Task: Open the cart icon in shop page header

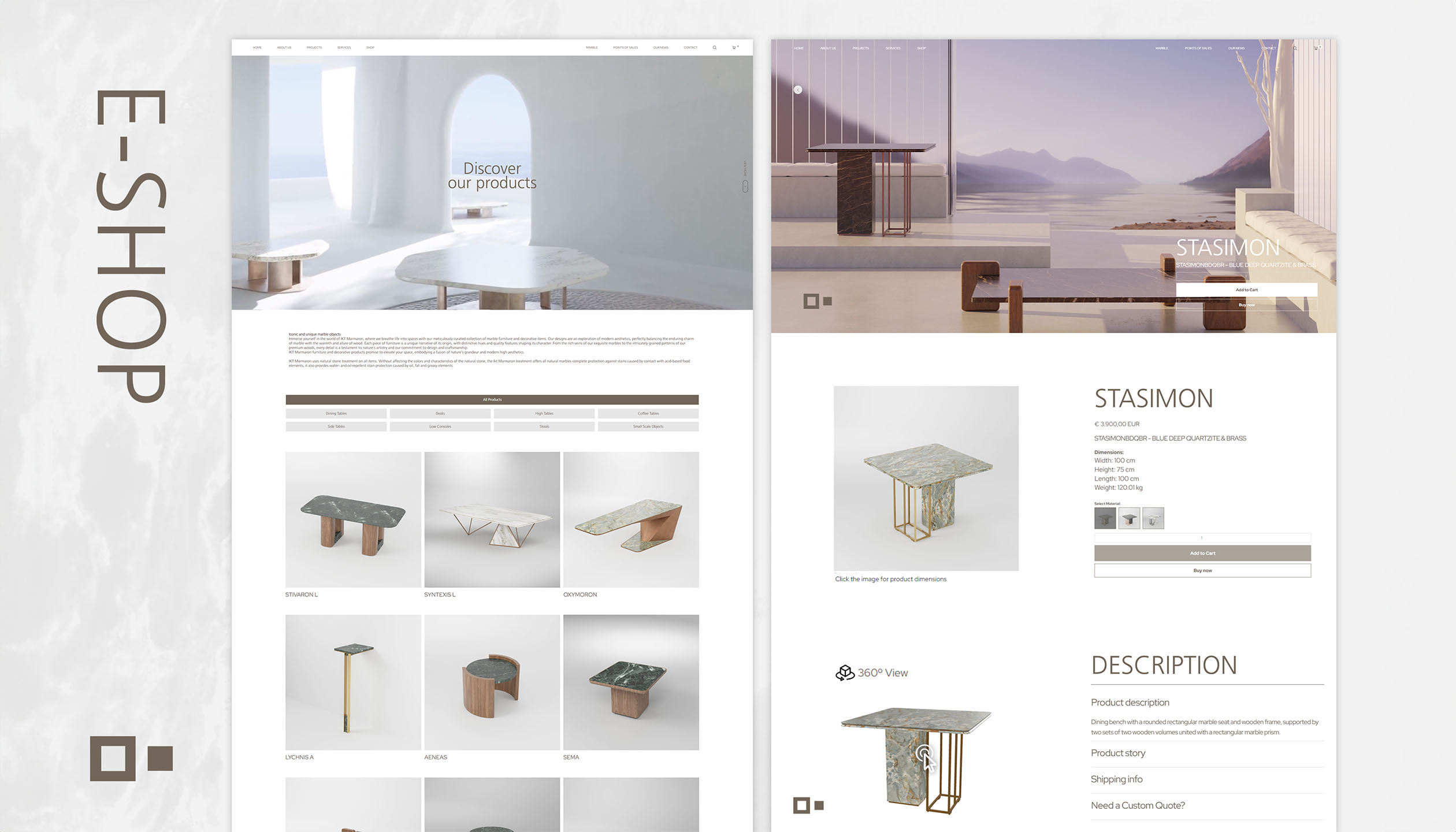Action: coord(734,47)
